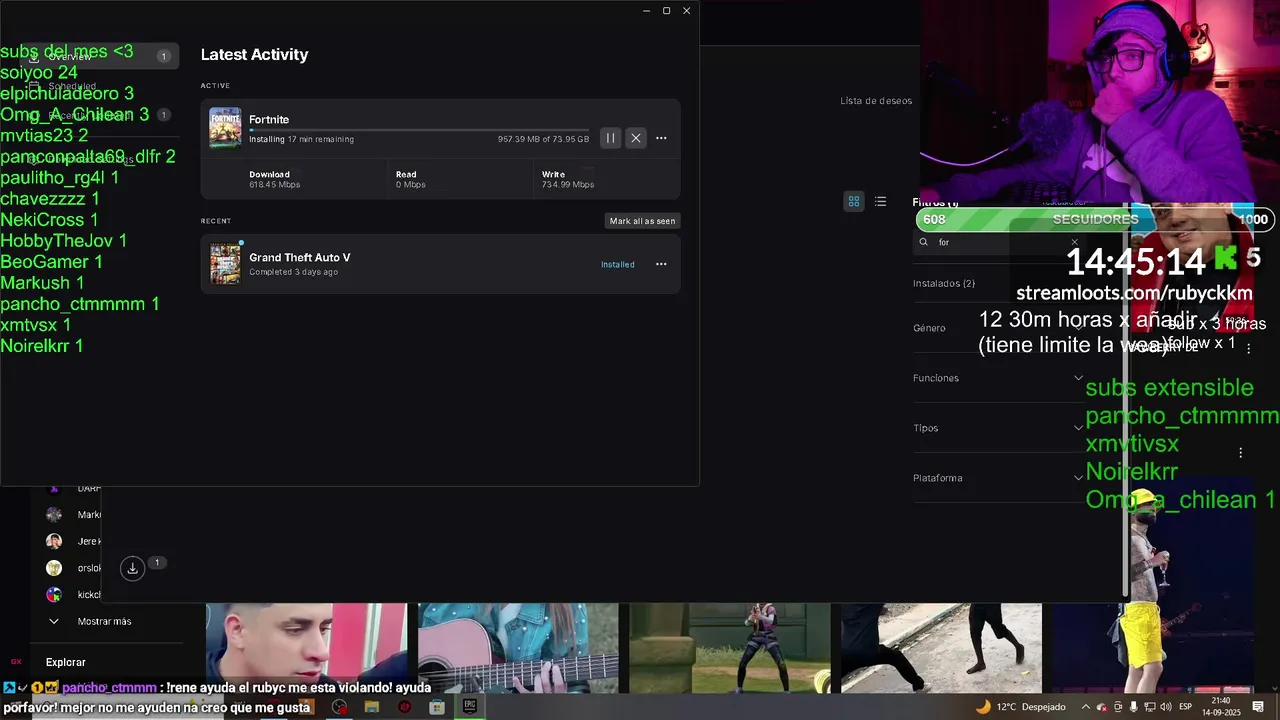
Task: Click the Grand Theft Auto V cover thumbnail
Action: point(225,264)
